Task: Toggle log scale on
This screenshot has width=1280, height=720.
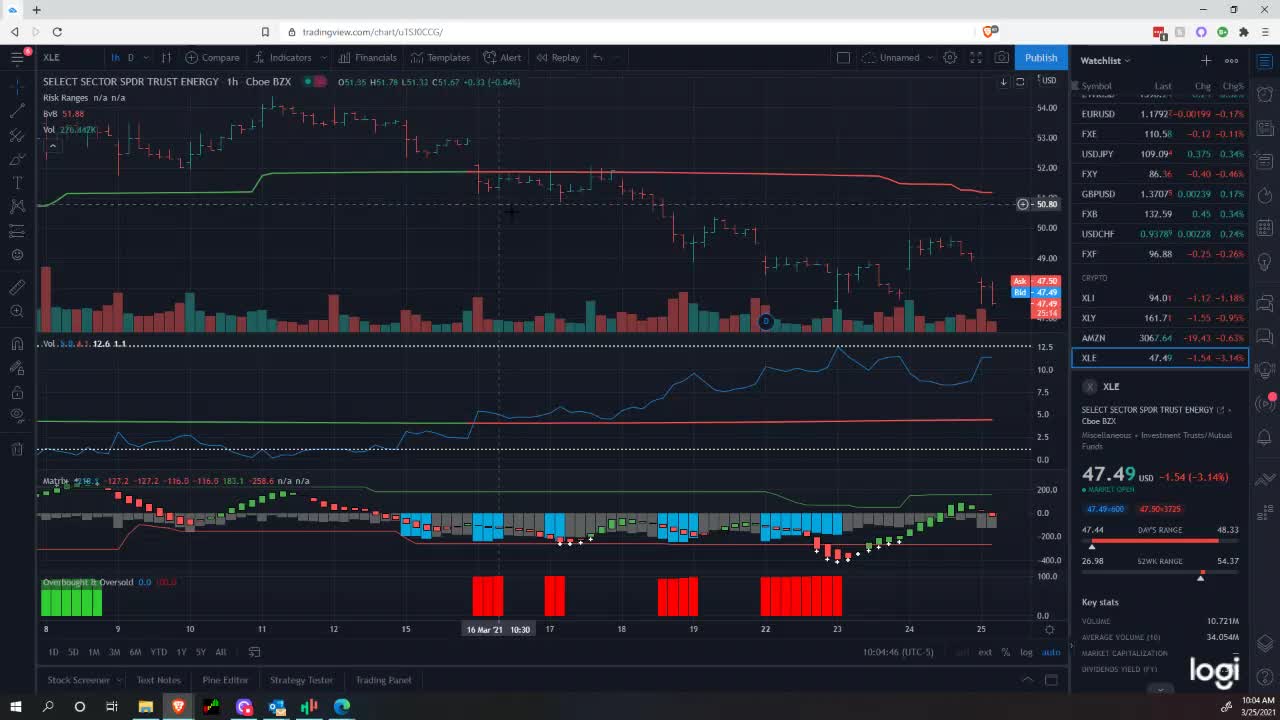Action: (x=1026, y=652)
